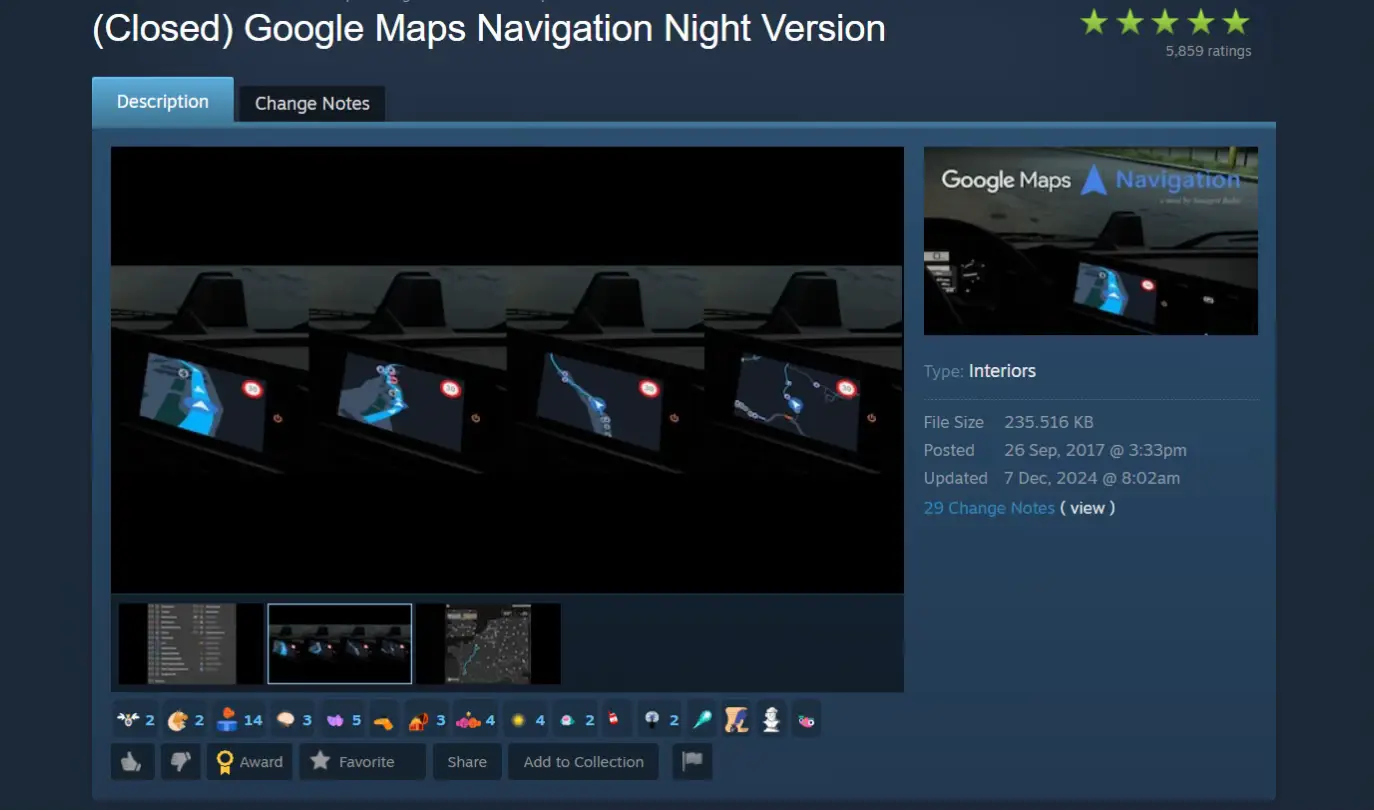Click the purple butterfly award icon
1374x810 pixels.
335,719
